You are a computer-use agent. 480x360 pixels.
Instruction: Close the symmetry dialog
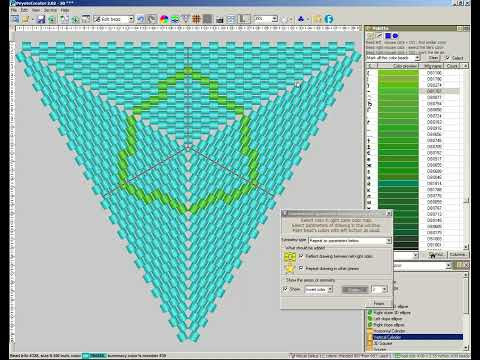click(x=389, y=214)
